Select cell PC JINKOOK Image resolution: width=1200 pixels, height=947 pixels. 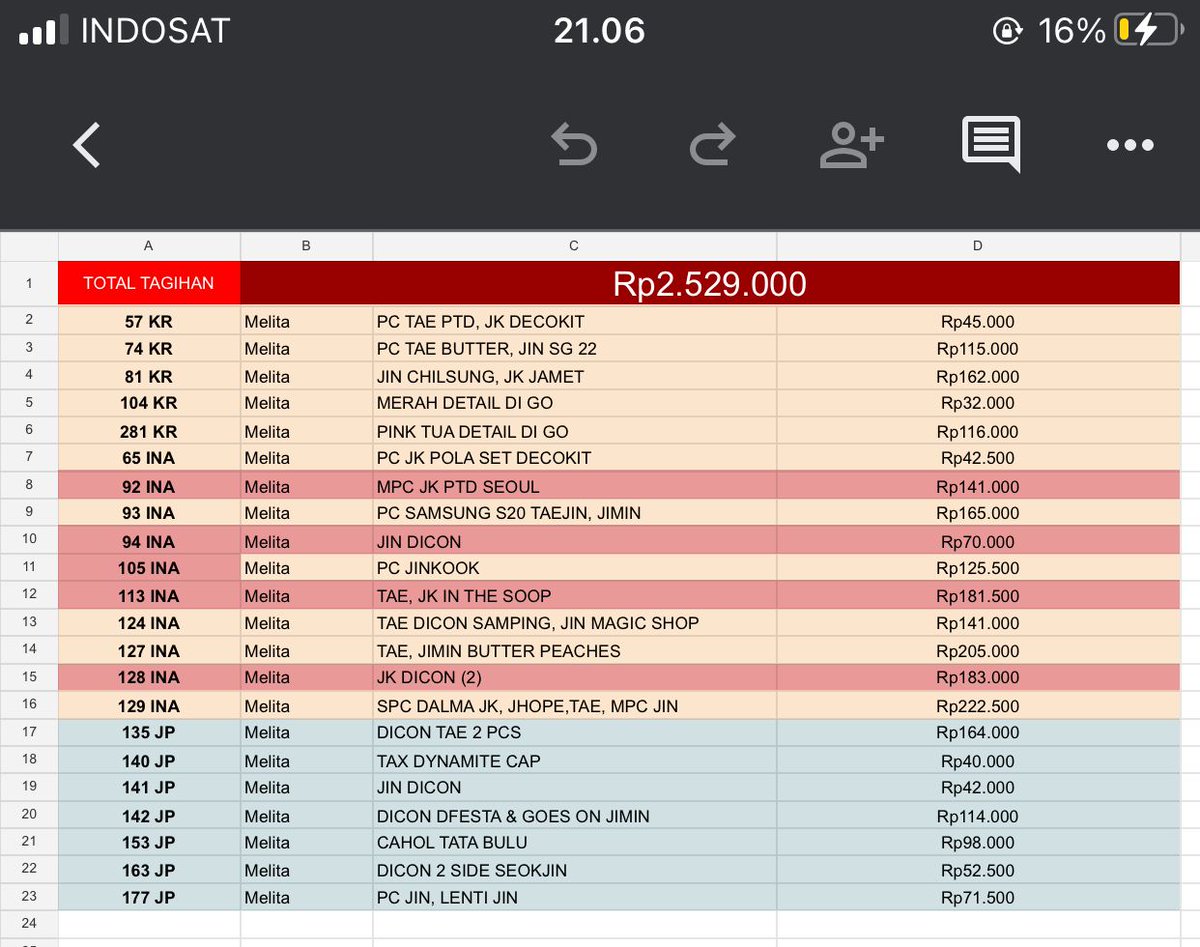tap(575, 568)
